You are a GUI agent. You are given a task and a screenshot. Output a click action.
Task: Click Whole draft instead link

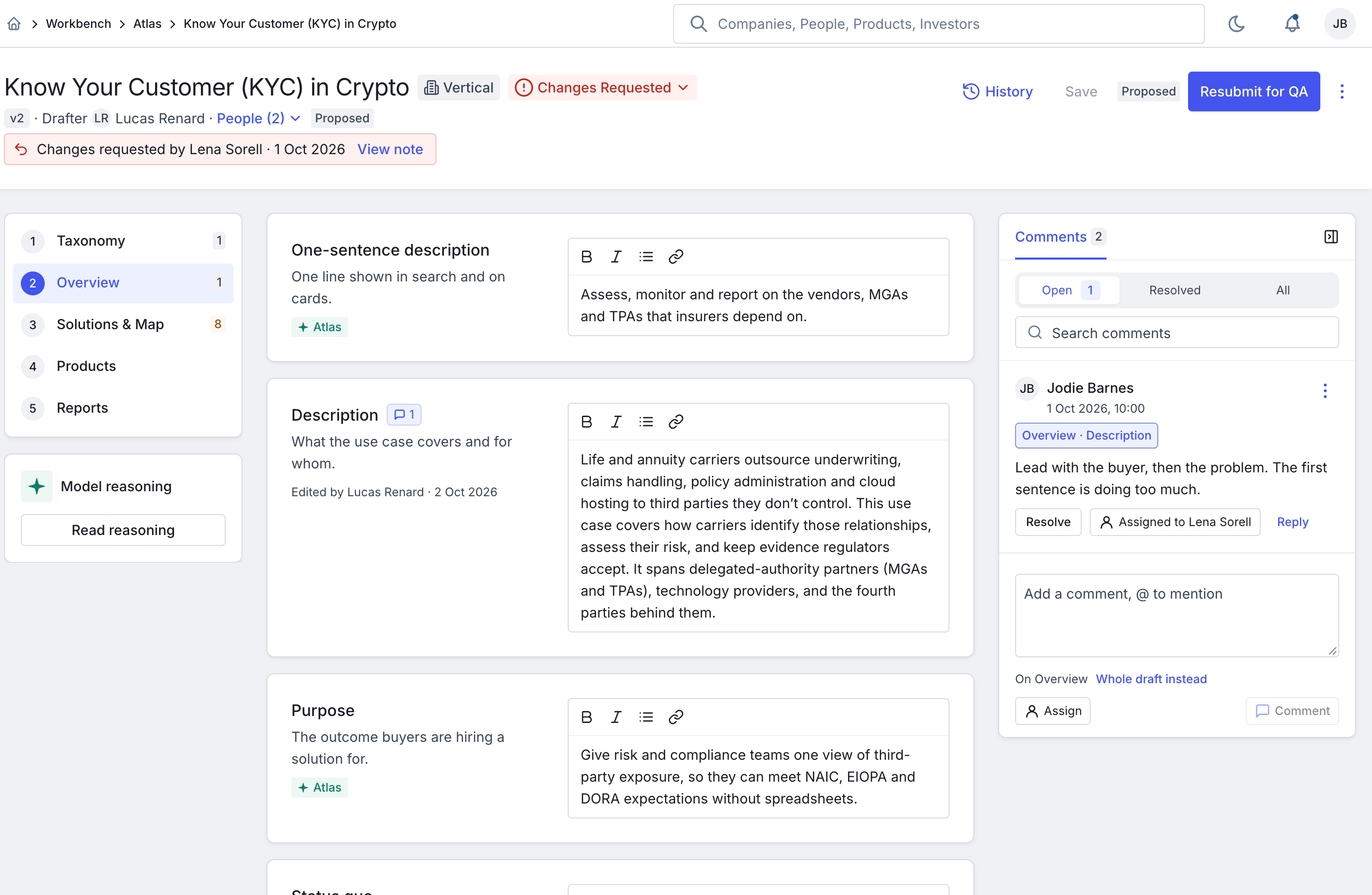1151,679
